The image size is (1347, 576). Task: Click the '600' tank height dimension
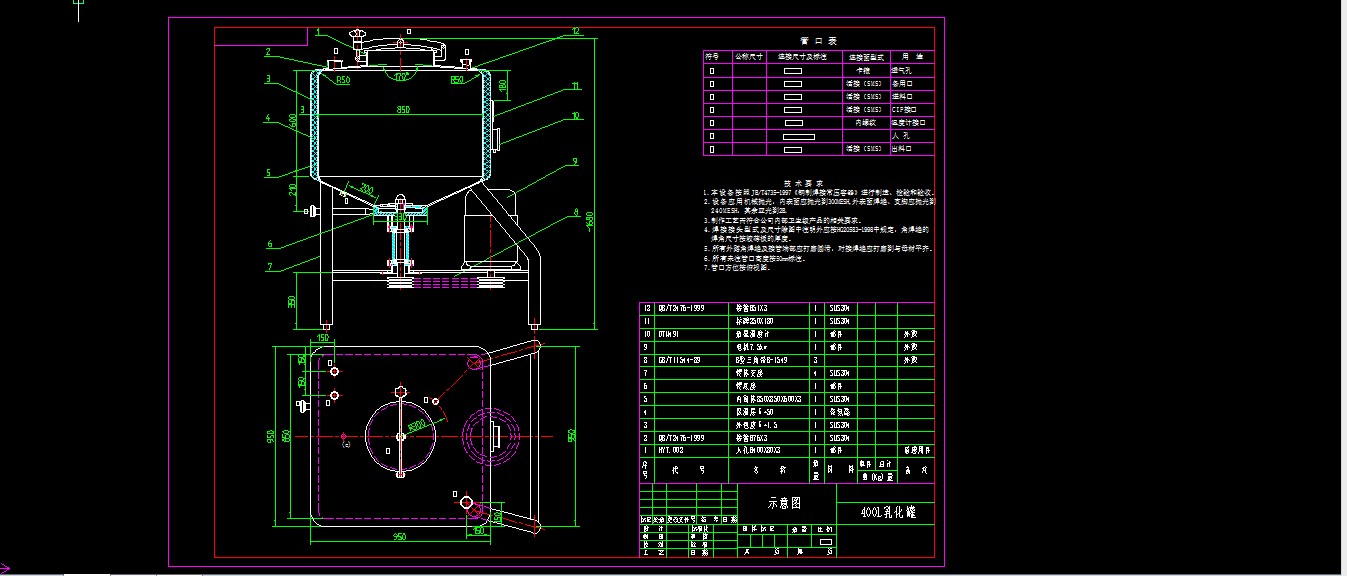tap(293, 119)
